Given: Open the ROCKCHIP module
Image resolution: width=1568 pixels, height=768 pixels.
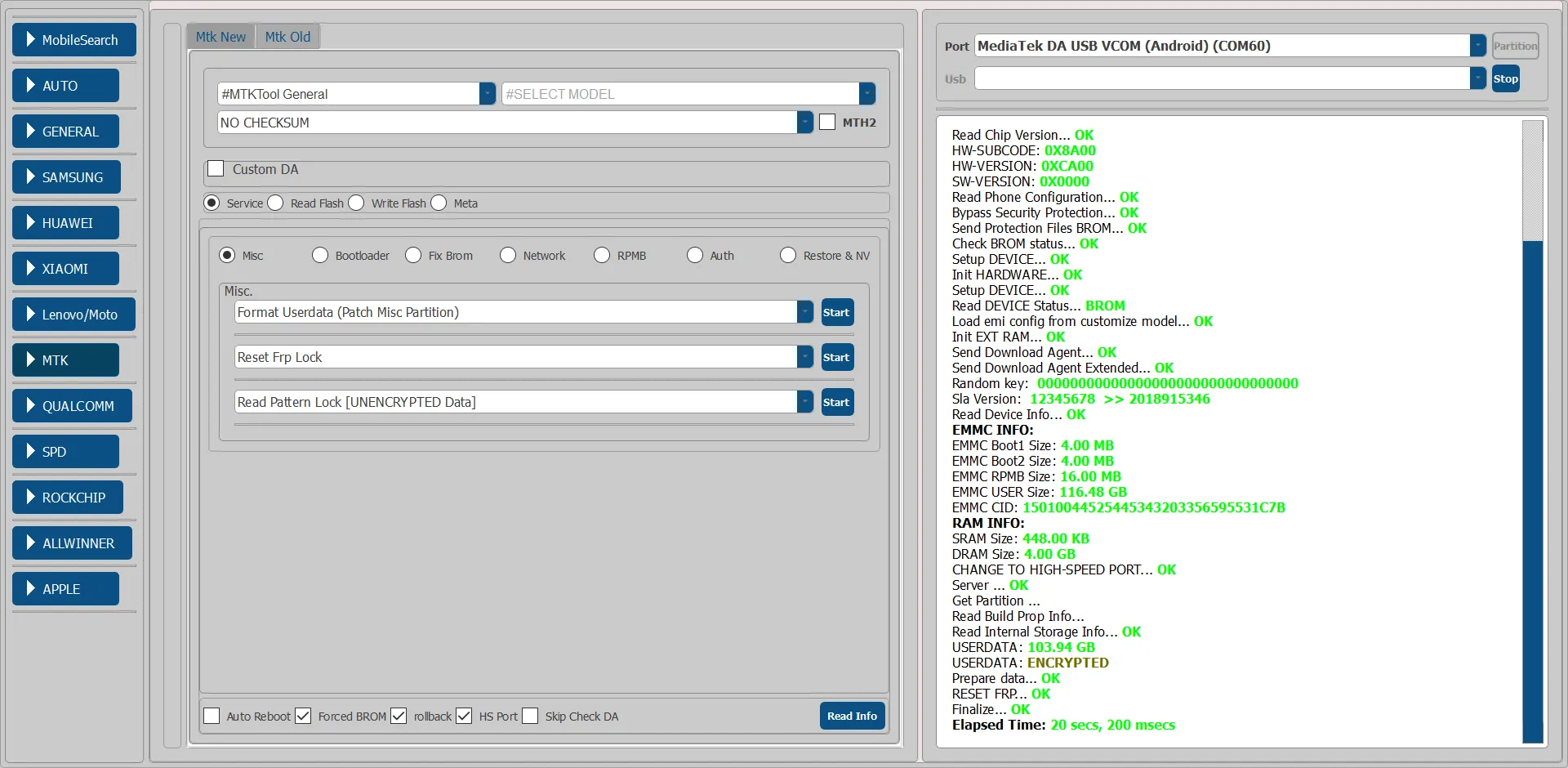Looking at the screenshot, I should pos(67,498).
